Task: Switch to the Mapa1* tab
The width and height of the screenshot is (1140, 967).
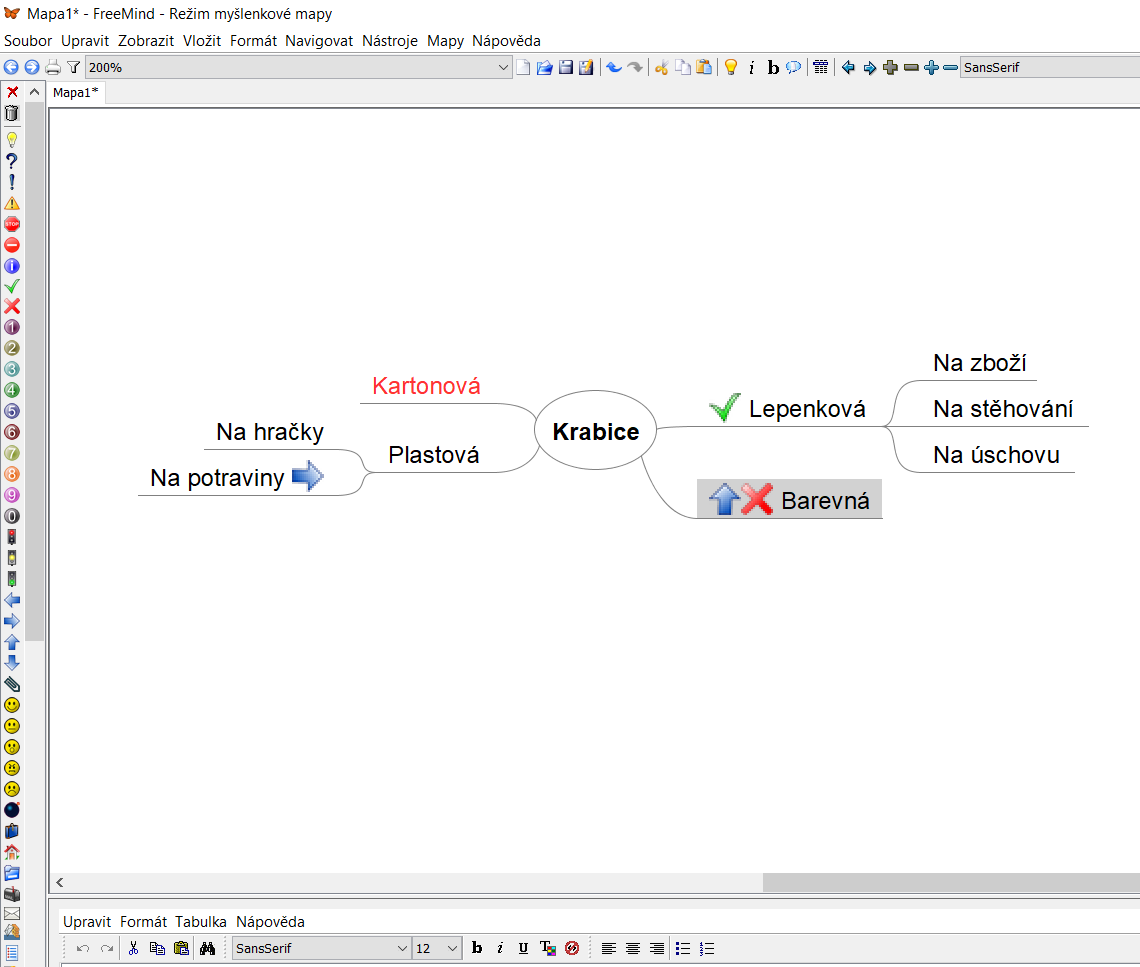Action: pos(76,92)
